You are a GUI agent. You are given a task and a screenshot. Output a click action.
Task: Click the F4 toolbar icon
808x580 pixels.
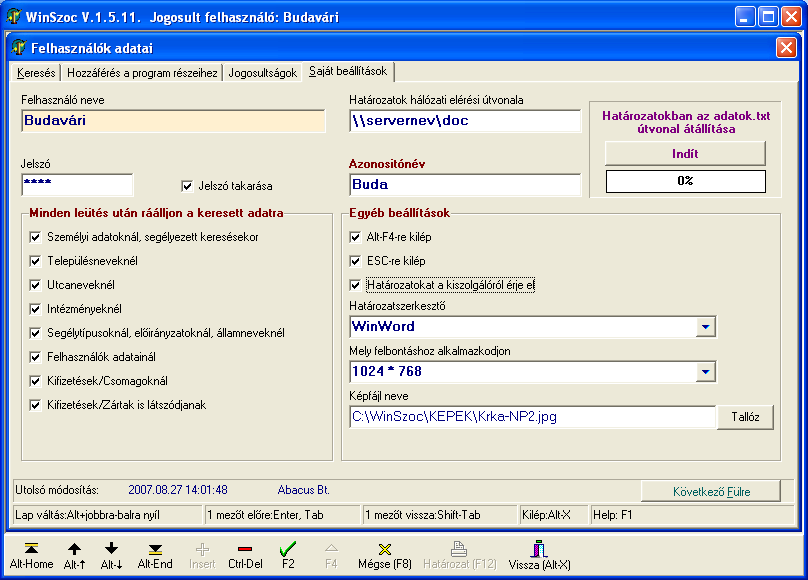[331, 549]
